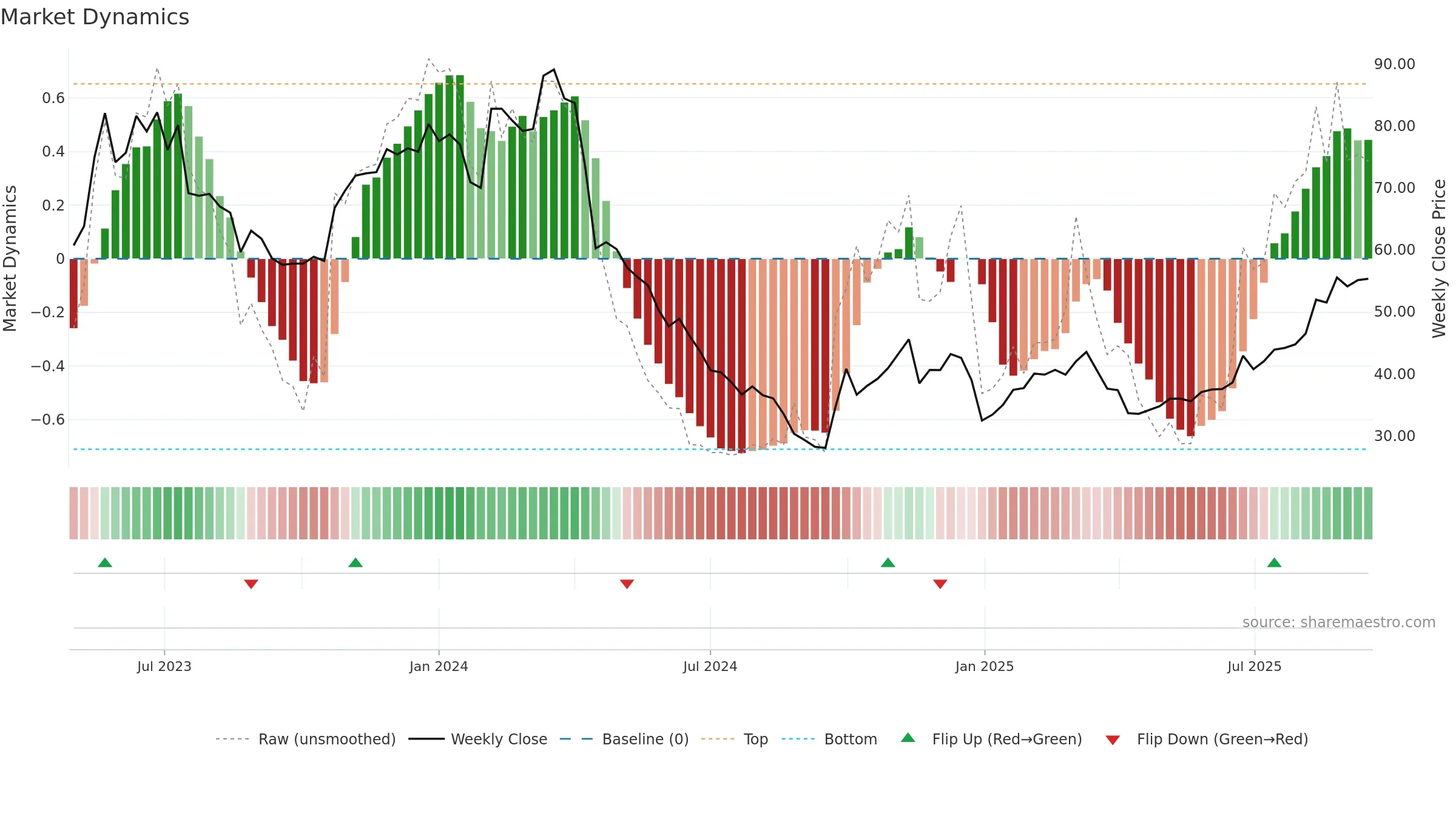Click the last green bar at chart's right edge
Screen dimensions: 1456x819
pos(1368,200)
